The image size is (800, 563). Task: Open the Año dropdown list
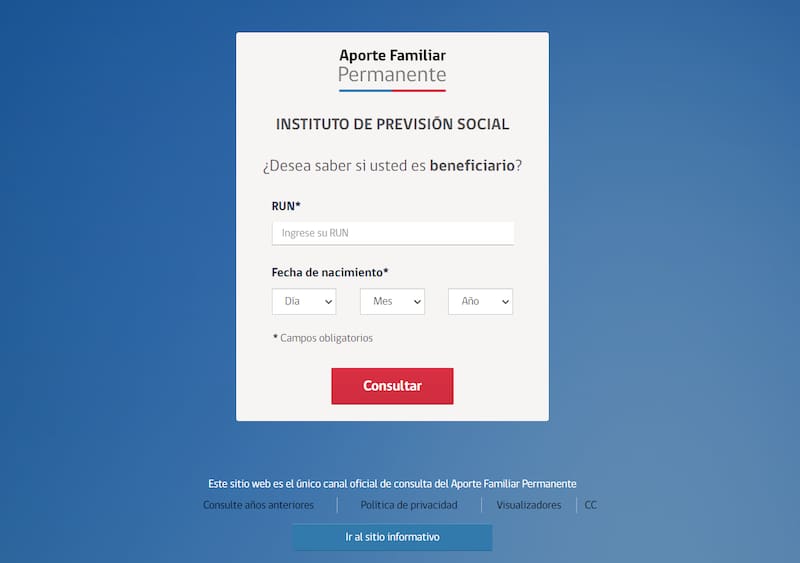pyautogui.click(x=480, y=301)
